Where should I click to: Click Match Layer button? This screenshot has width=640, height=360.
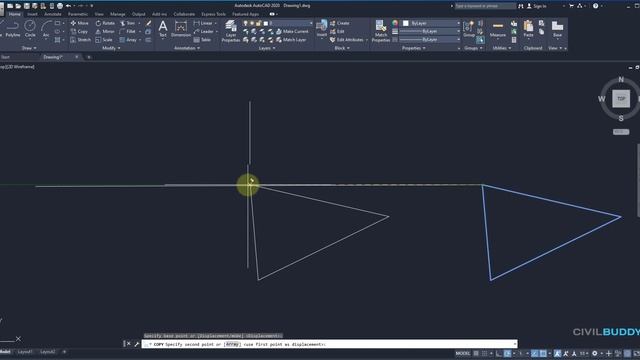tap(291, 40)
